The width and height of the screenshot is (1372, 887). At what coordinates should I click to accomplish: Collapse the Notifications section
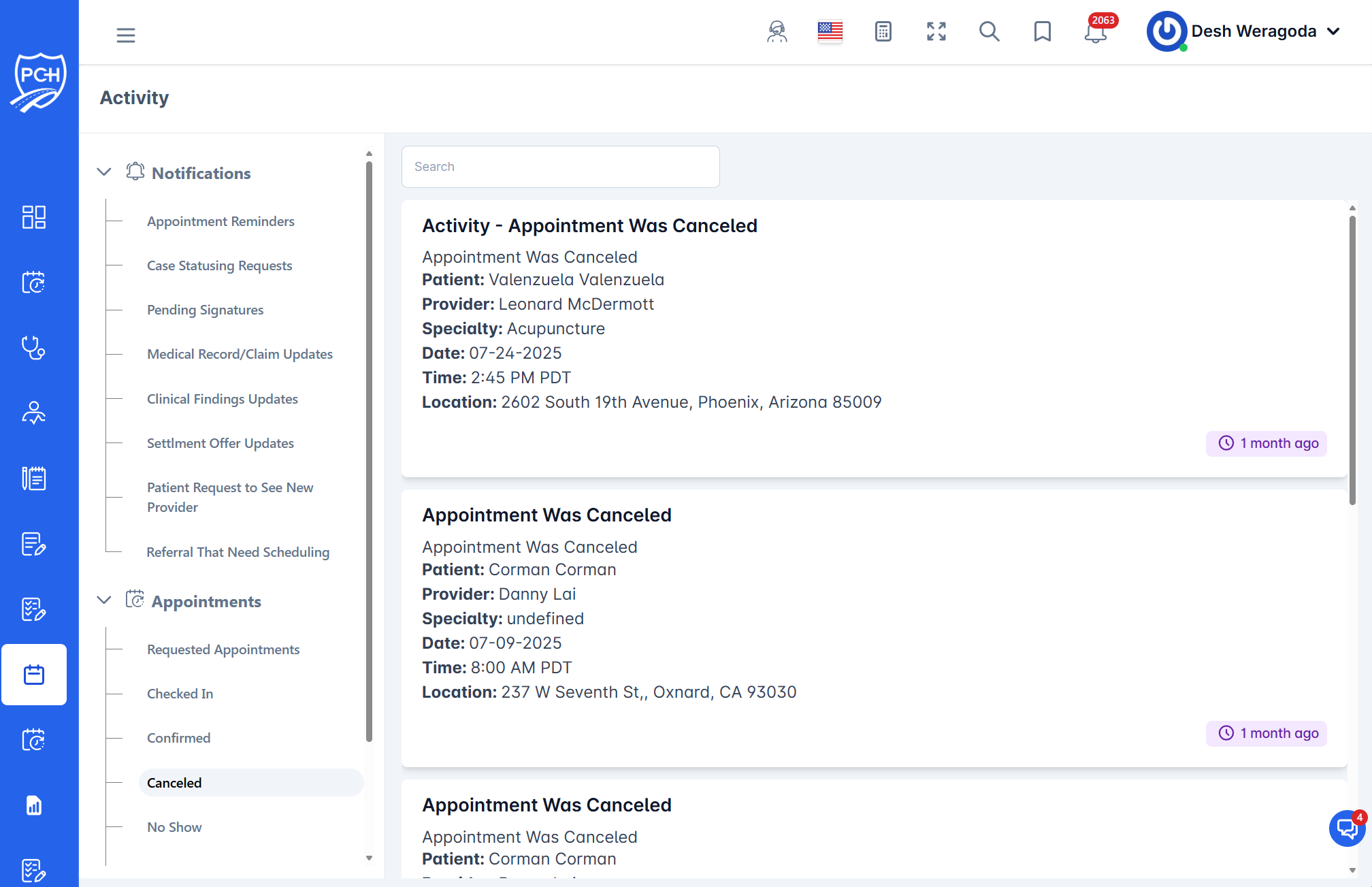[104, 172]
